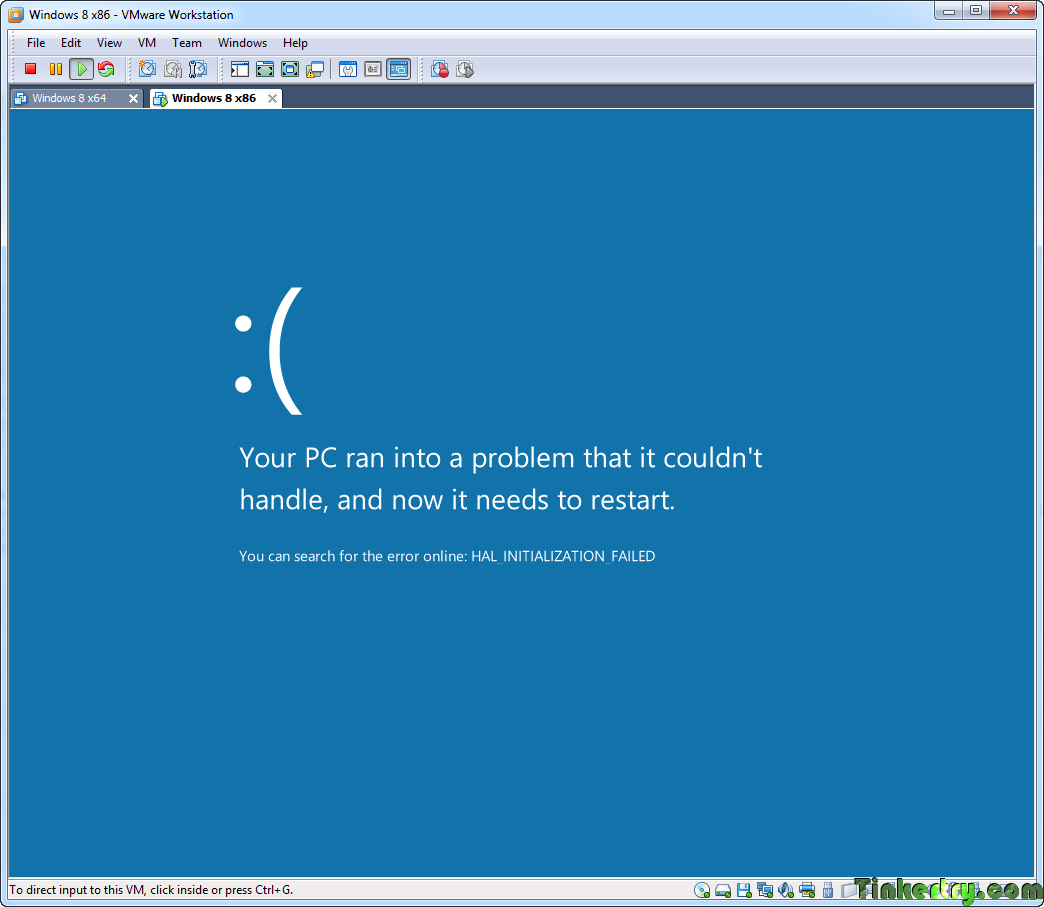The width and height of the screenshot is (1044, 907).
Task: Take a snapshot of this virtual machine
Action: pyautogui.click(x=147, y=69)
